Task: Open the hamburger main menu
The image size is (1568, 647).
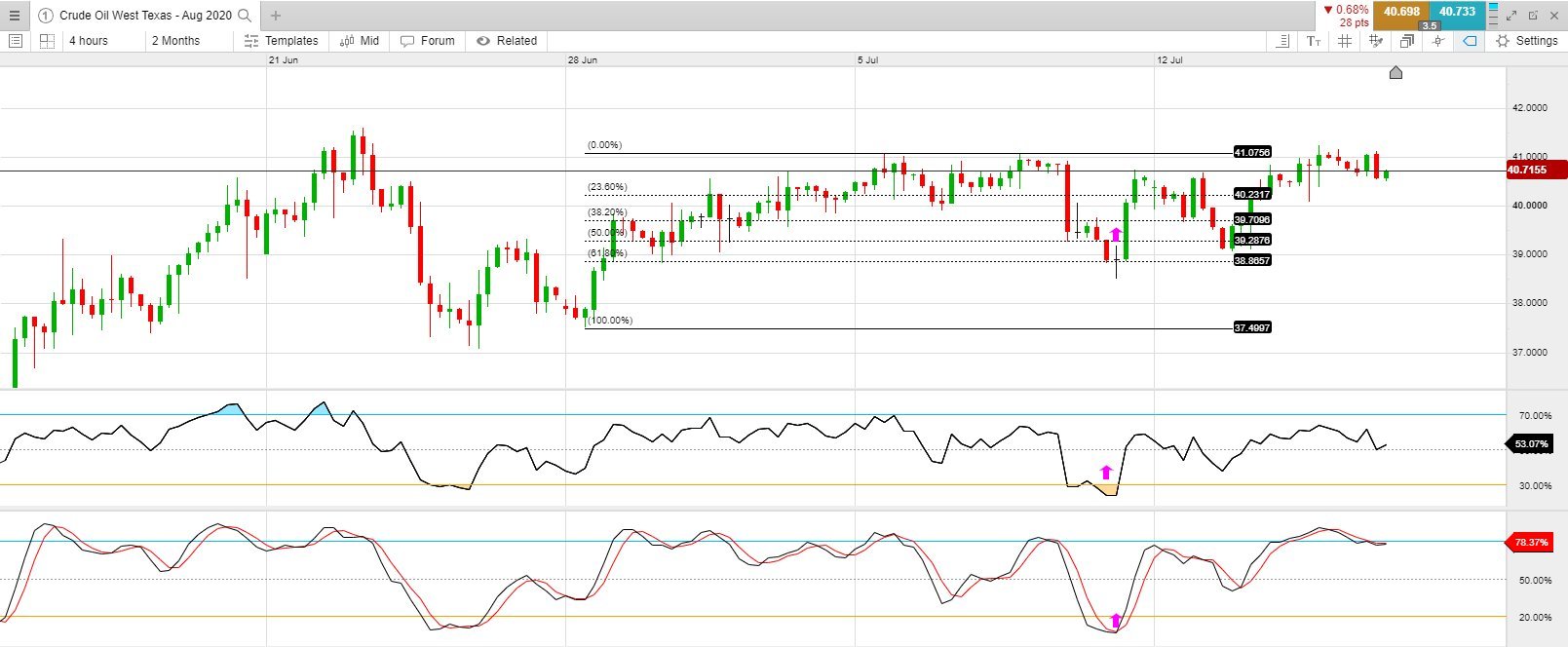Action: point(14,16)
